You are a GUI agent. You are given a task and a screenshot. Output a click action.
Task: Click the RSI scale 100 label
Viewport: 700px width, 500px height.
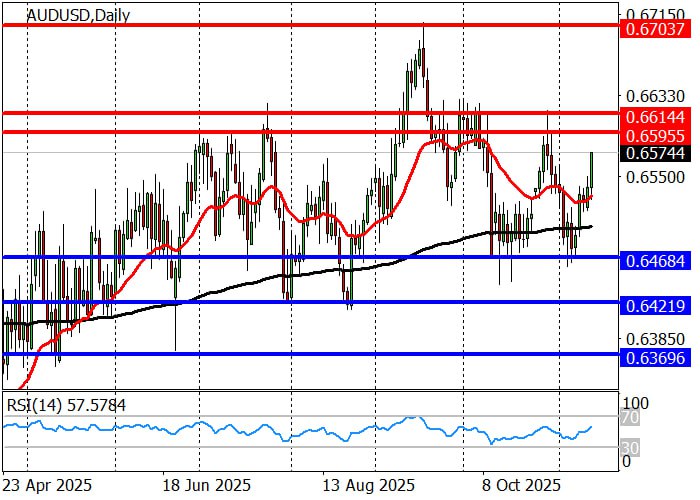(637, 402)
